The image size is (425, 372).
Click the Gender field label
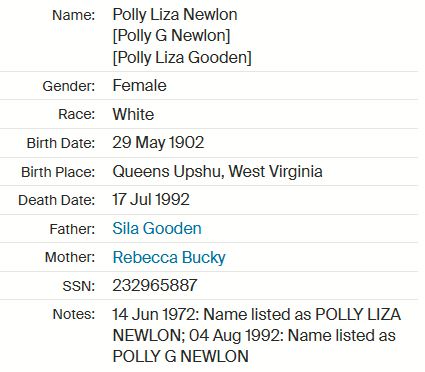point(69,87)
